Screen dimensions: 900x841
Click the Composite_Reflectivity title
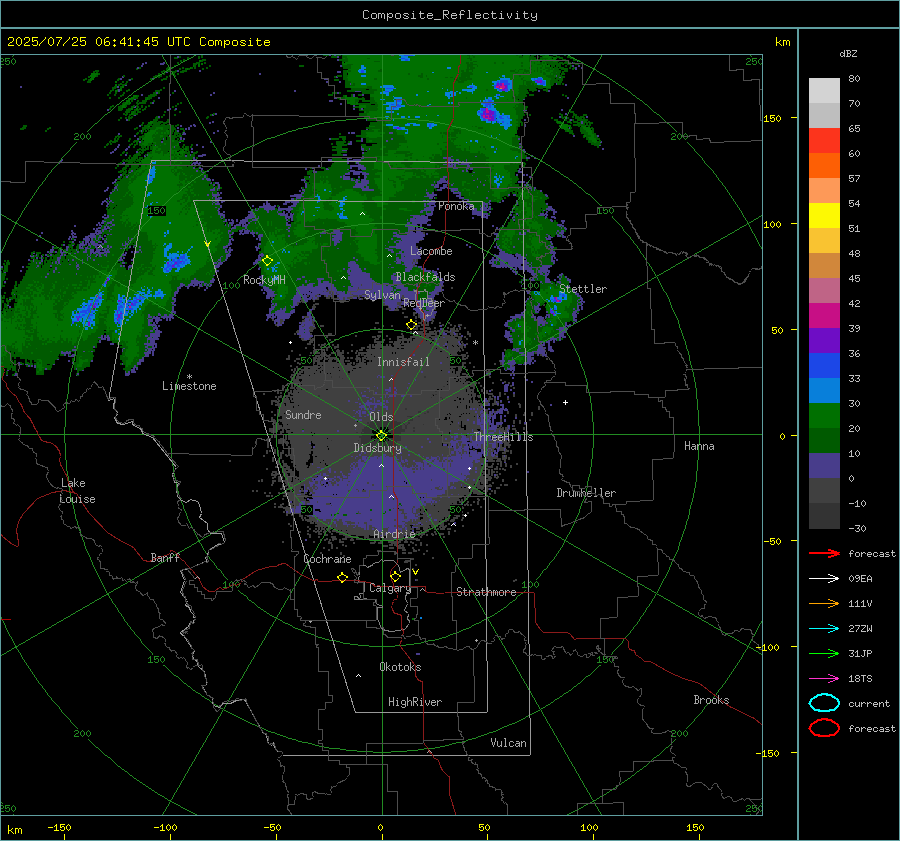pos(450,15)
